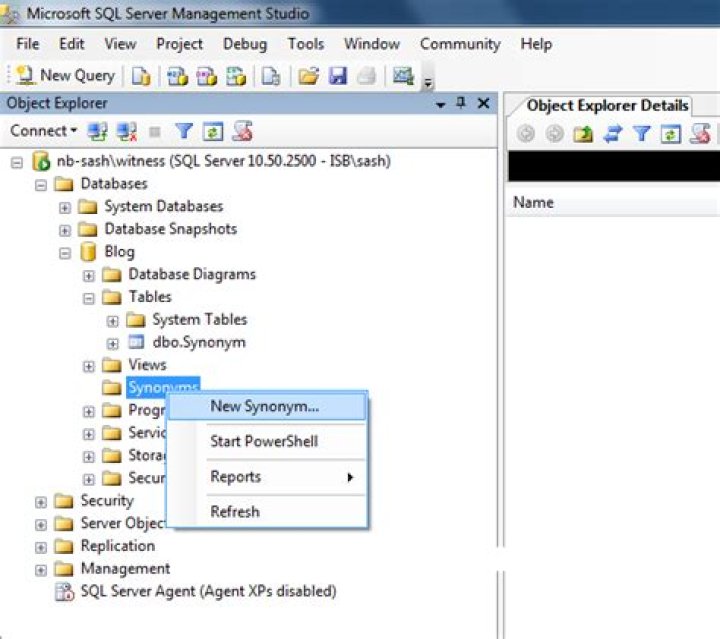The height and width of the screenshot is (639, 720).
Task: Open Object Explorer window position dropdown arrow
Action: [x=440, y=105]
